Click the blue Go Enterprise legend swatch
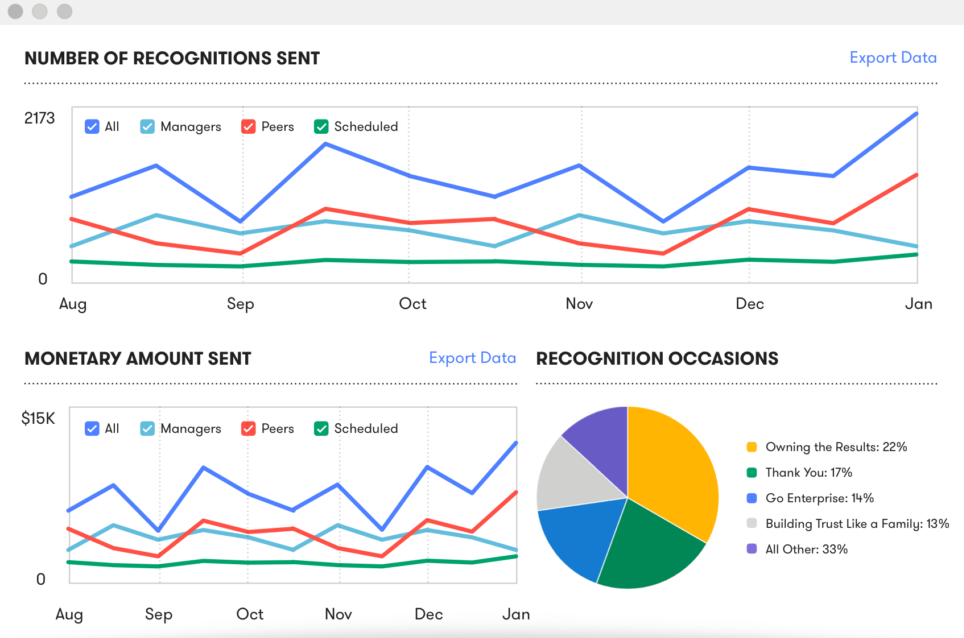This screenshot has height=638, width=964. [751, 498]
